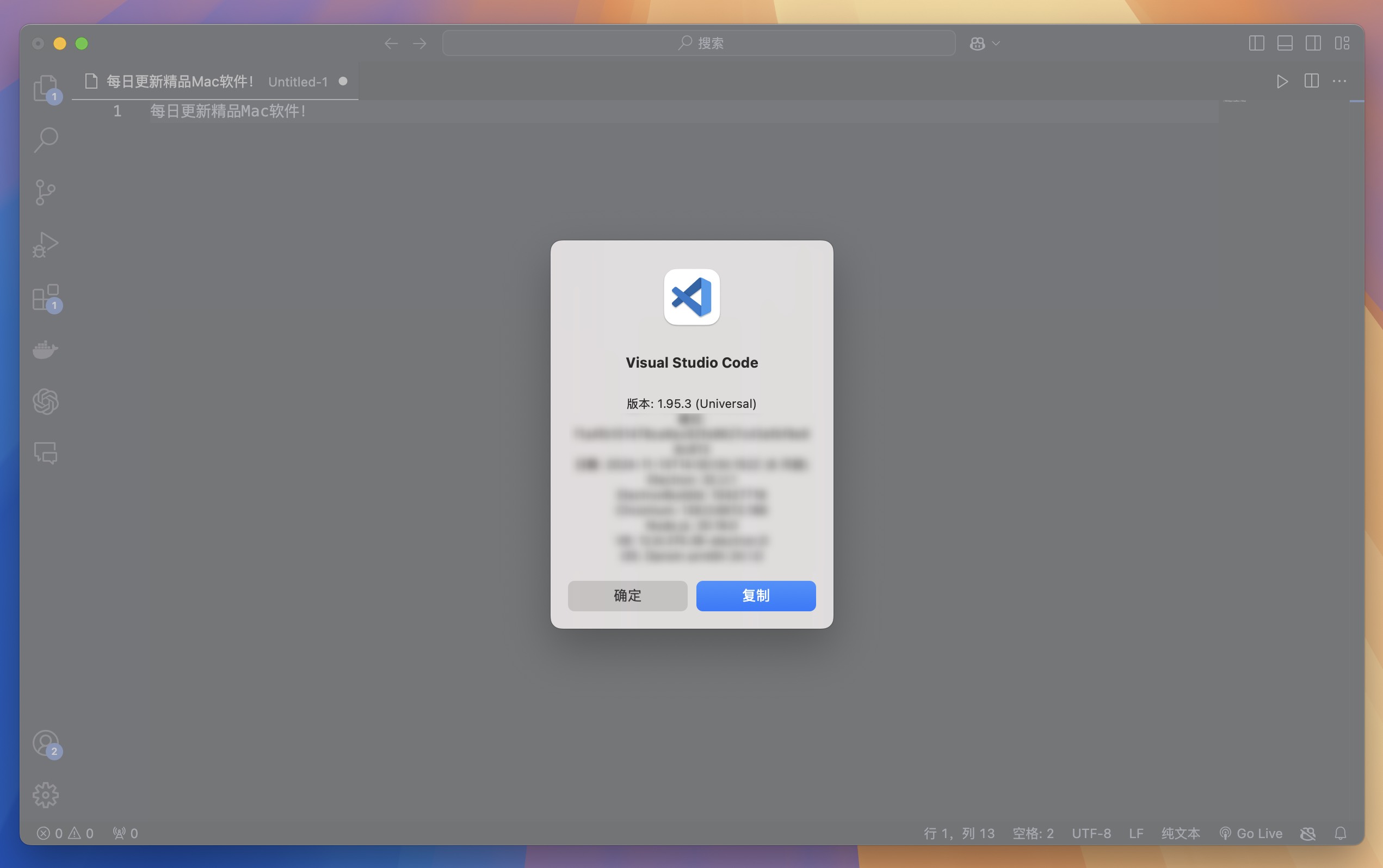Split the editor to the right
The height and width of the screenshot is (868, 1383).
coord(1311,81)
